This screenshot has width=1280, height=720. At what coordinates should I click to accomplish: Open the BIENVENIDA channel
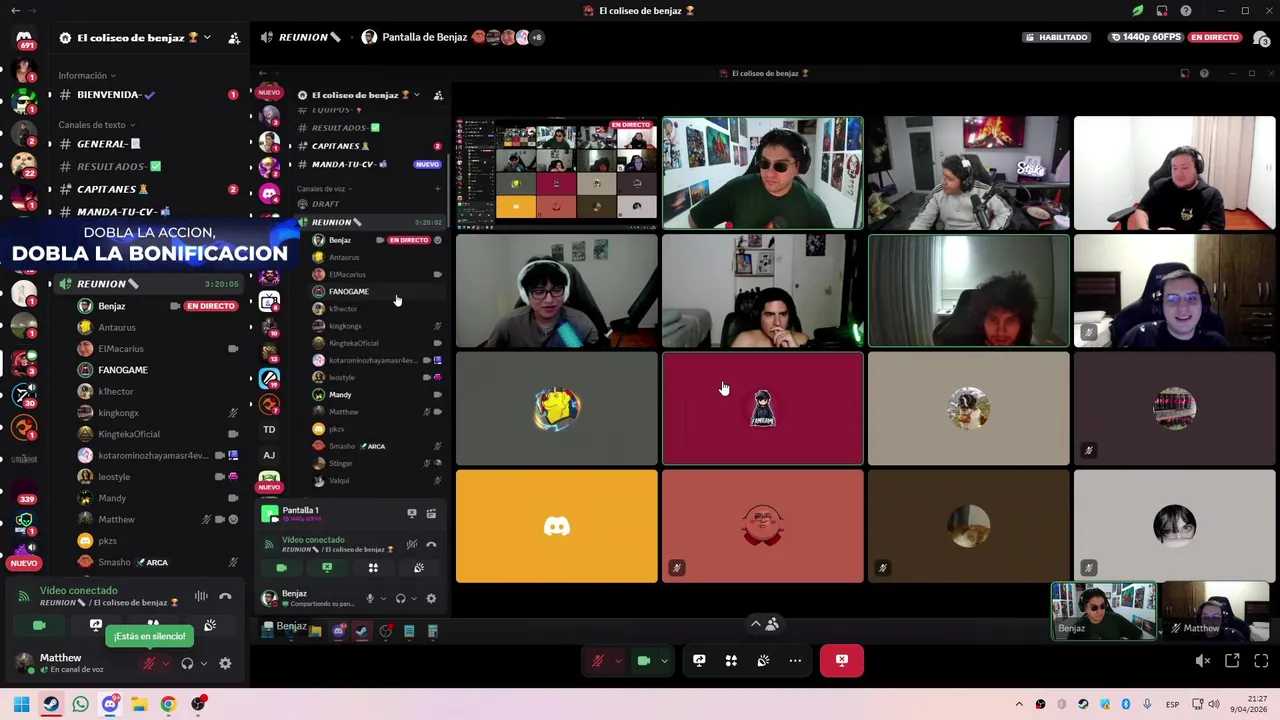tap(148, 95)
